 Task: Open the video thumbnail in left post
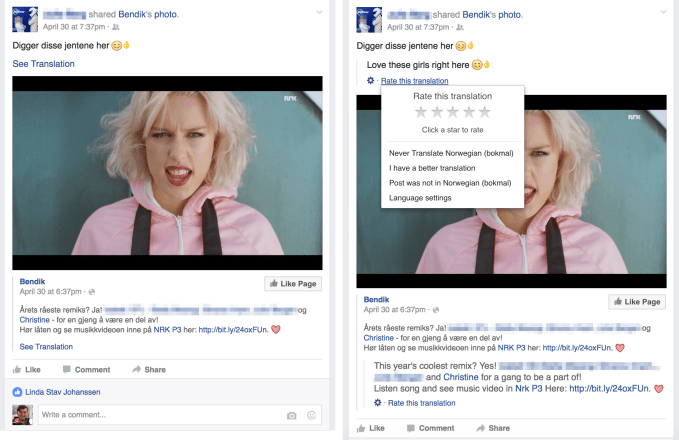[167, 173]
